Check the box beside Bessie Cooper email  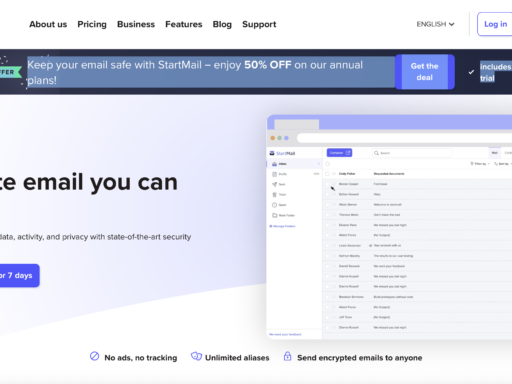click(328, 184)
